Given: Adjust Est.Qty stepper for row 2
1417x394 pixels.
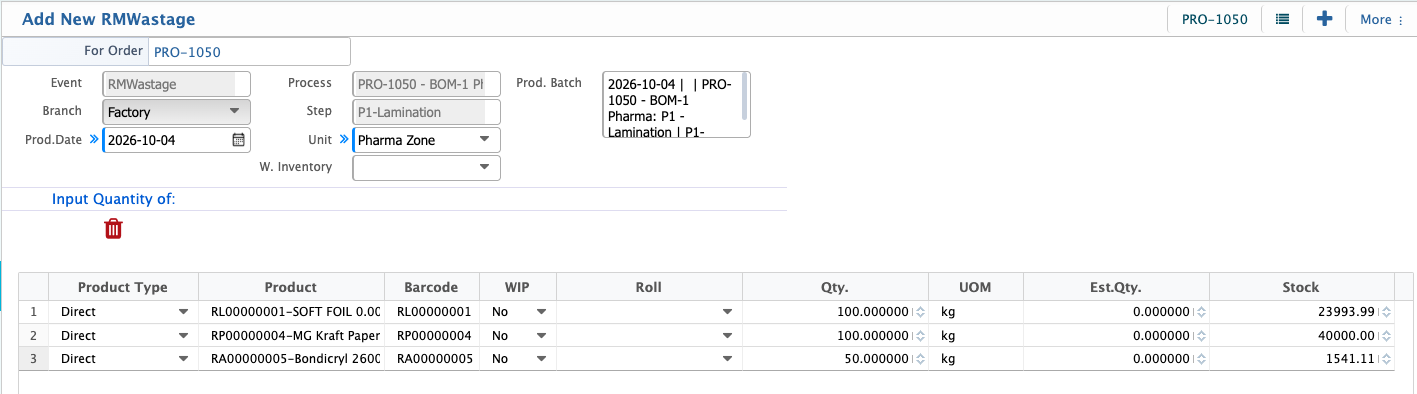Looking at the screenshot, I should [x=1201, y=335].
